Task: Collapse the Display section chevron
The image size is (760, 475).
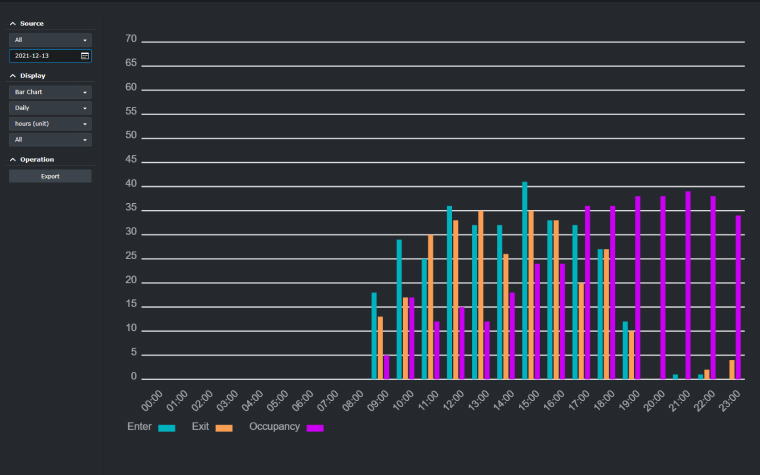Action: click(13, 76)
